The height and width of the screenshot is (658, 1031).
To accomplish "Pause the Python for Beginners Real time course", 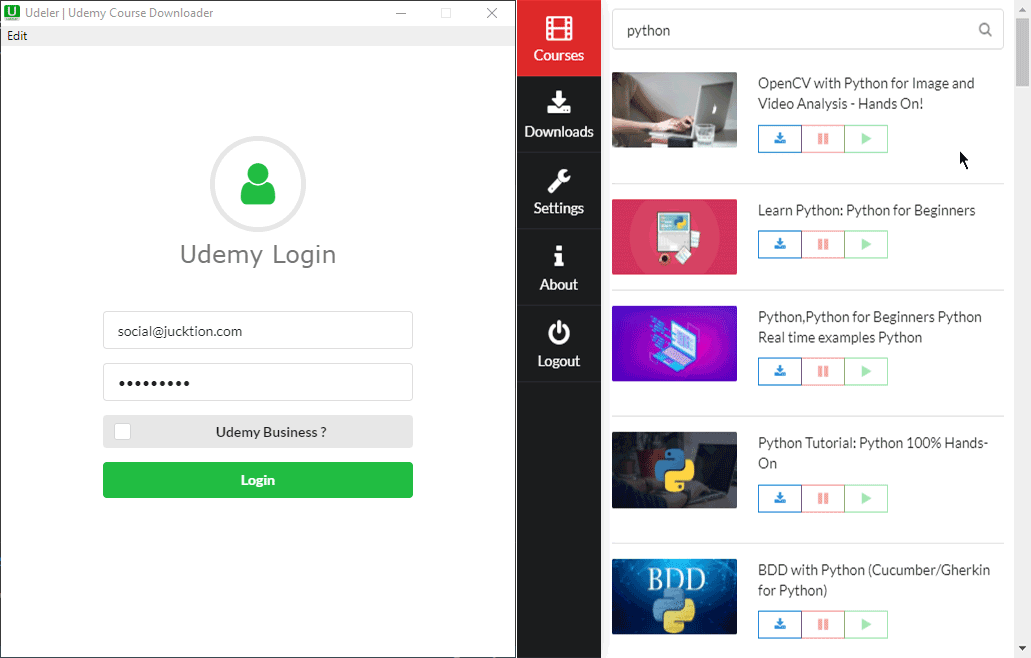I will [822, 371].
